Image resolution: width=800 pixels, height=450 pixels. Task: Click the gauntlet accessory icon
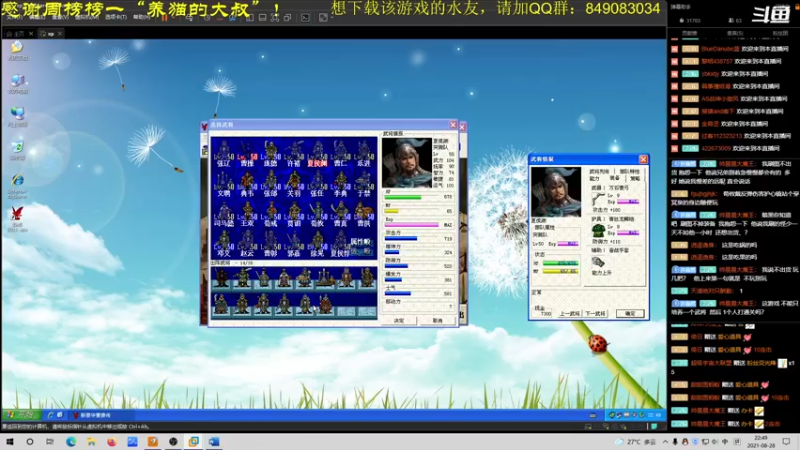point(598,262)
